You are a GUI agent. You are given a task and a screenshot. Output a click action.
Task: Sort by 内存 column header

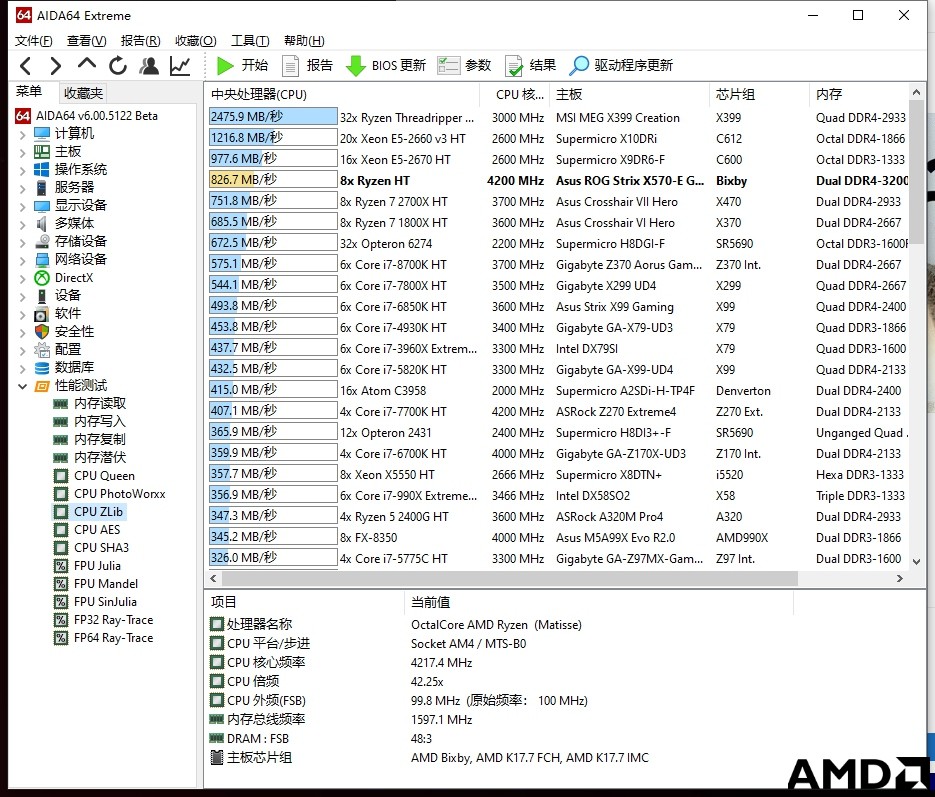[x=859, y=94]
